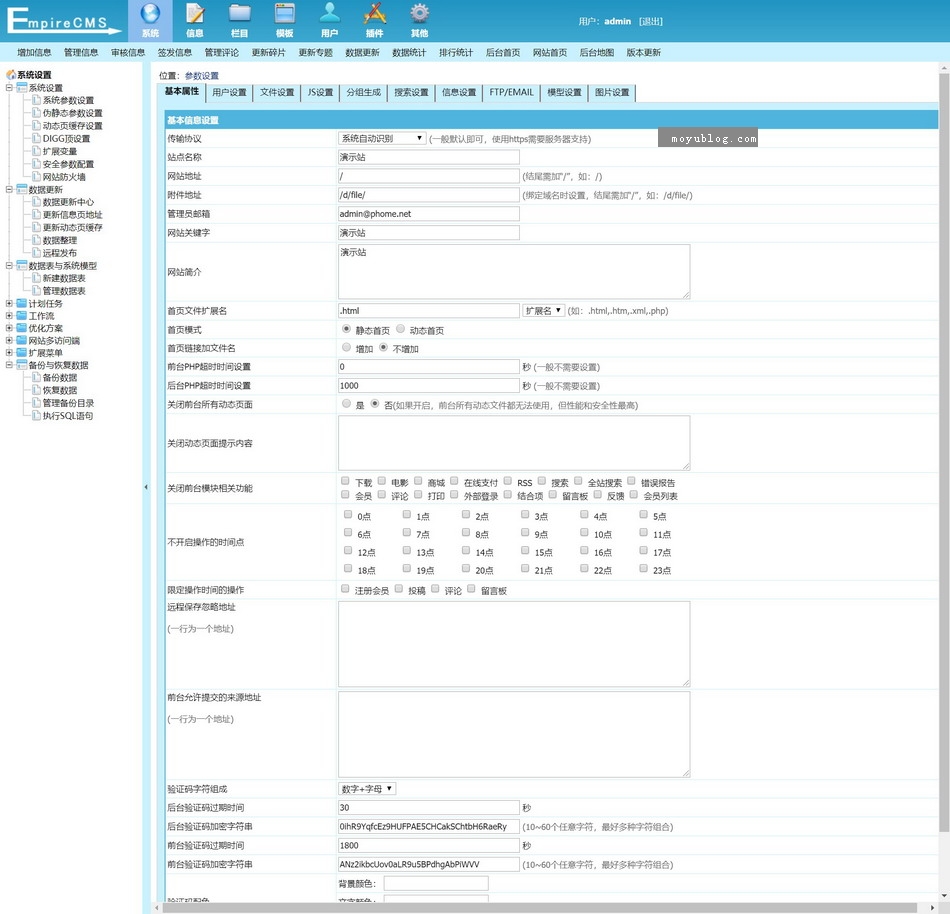Click the horizontal scrollbar at the bottom

[540, 907]
